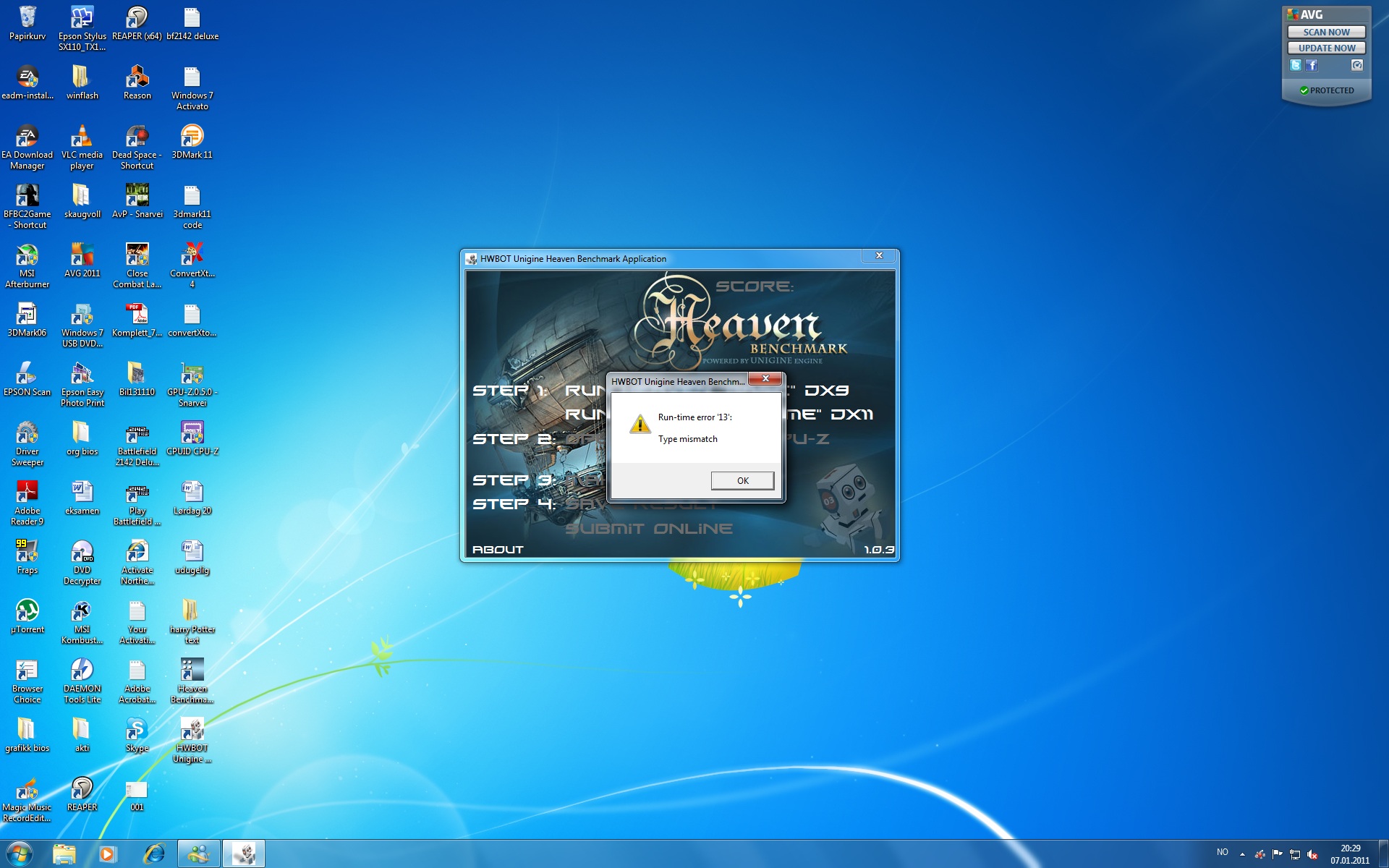Open the VLC media player shortcut

click(x=82, y=148)
